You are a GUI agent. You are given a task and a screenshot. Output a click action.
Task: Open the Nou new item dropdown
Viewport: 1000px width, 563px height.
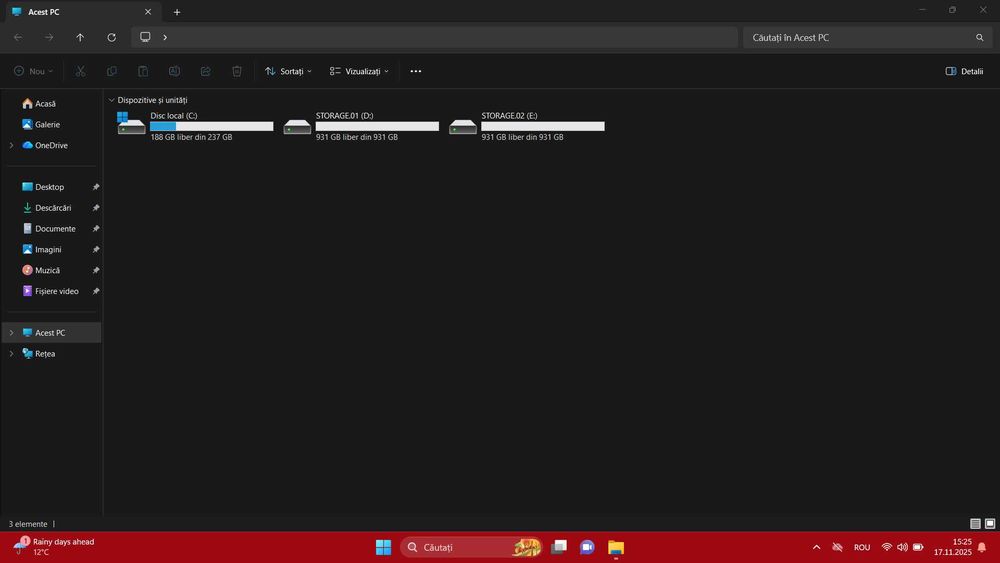(x=34, y=71)
